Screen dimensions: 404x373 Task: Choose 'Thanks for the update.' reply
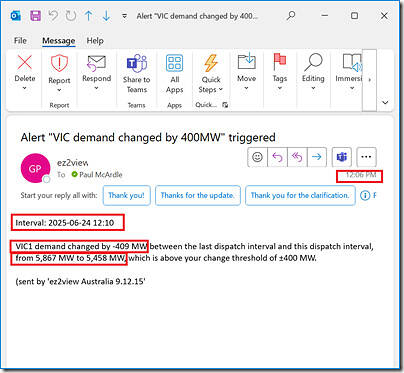coord(198,195)
